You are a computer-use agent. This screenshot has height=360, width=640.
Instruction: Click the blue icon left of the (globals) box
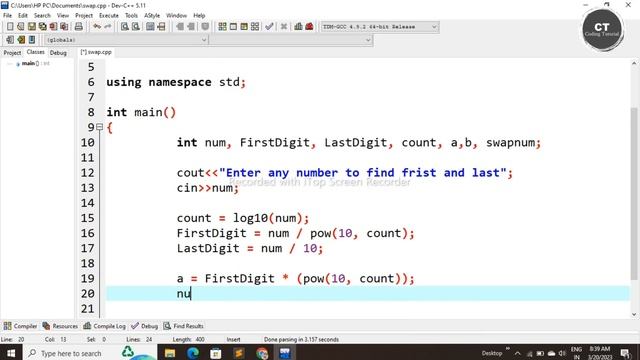point(32,40)
